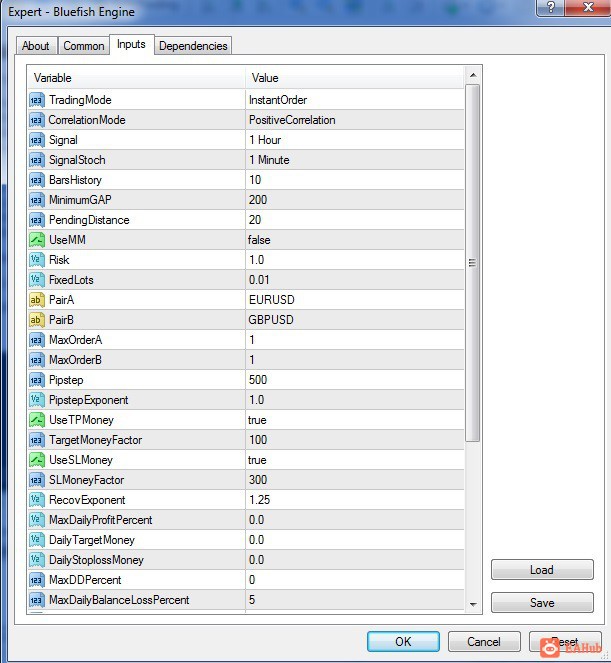Click the scrollbar down arrow
Screen dimensions: 611x663
473,605
